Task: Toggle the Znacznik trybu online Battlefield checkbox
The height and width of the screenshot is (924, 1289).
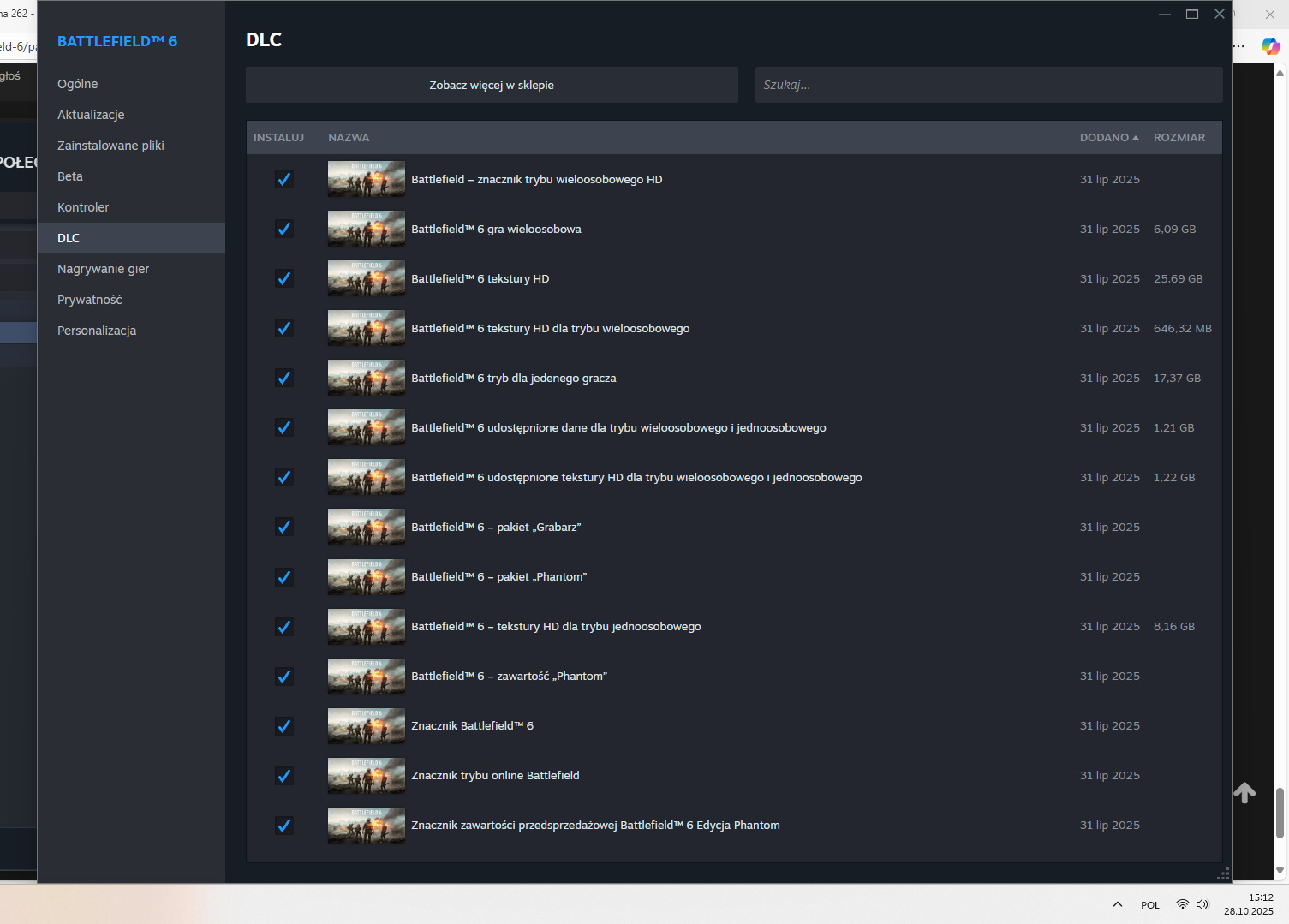Action: click(x=284, y=775)
